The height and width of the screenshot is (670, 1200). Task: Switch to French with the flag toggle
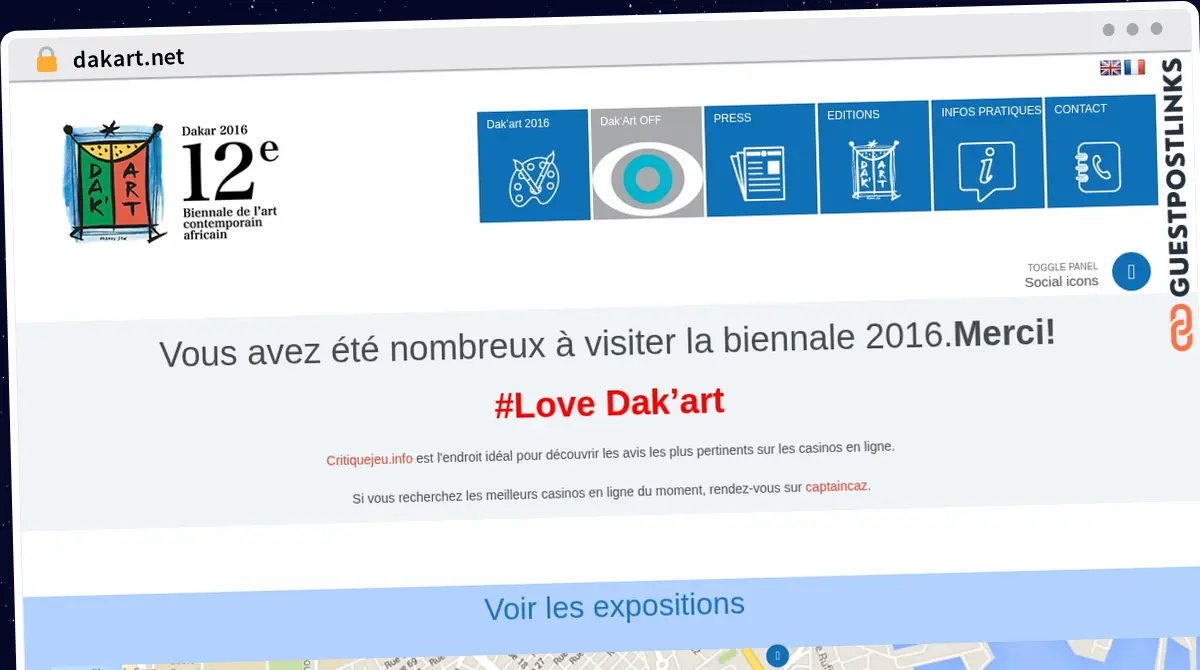pos(1135,67)
